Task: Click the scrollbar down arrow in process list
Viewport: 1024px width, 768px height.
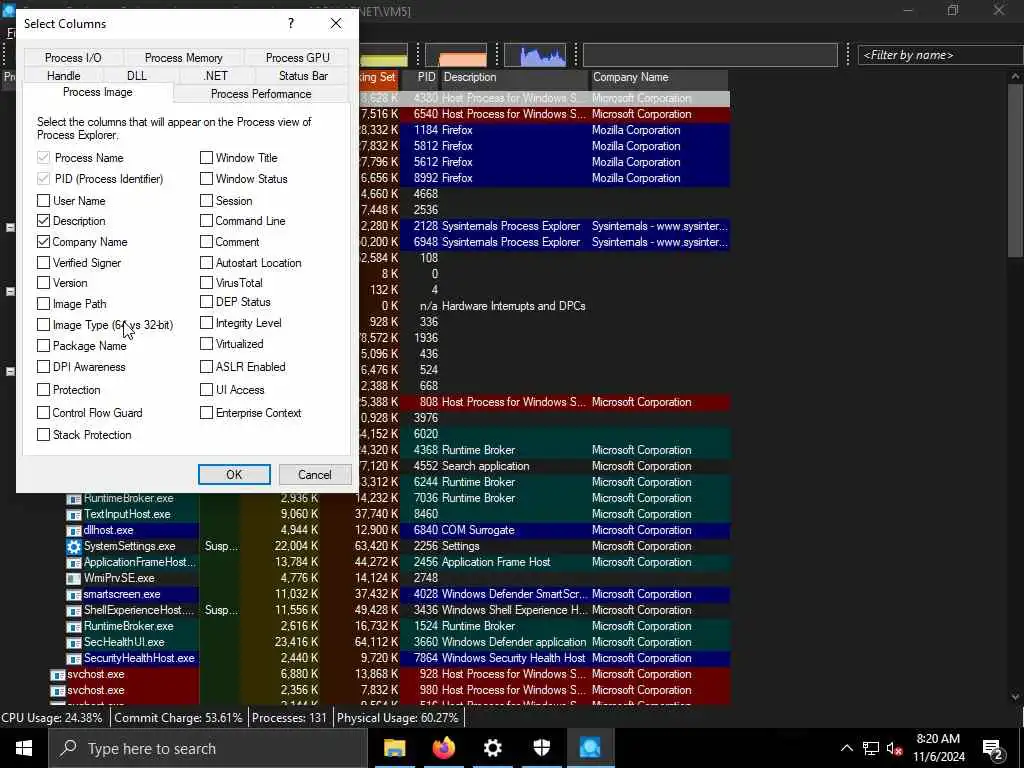Action: pyautogui.click(x=1015, y=697)
